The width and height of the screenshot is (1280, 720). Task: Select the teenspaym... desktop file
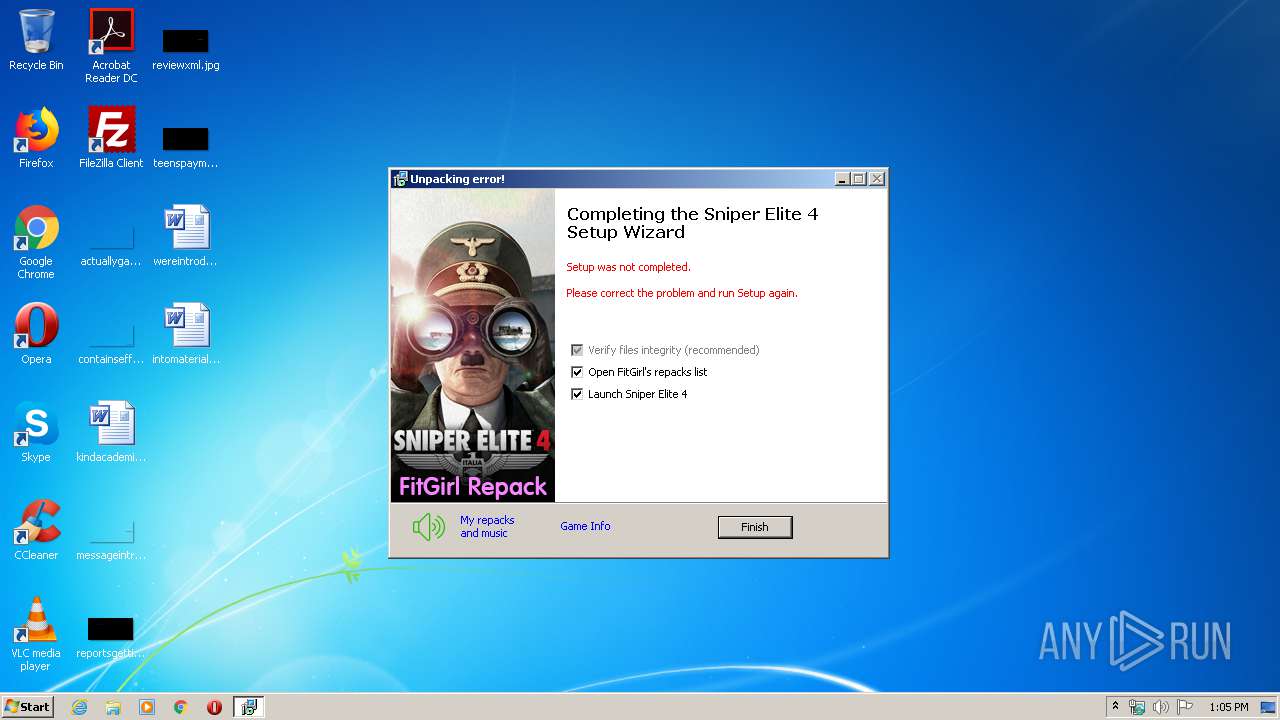(x=186, y=145)
